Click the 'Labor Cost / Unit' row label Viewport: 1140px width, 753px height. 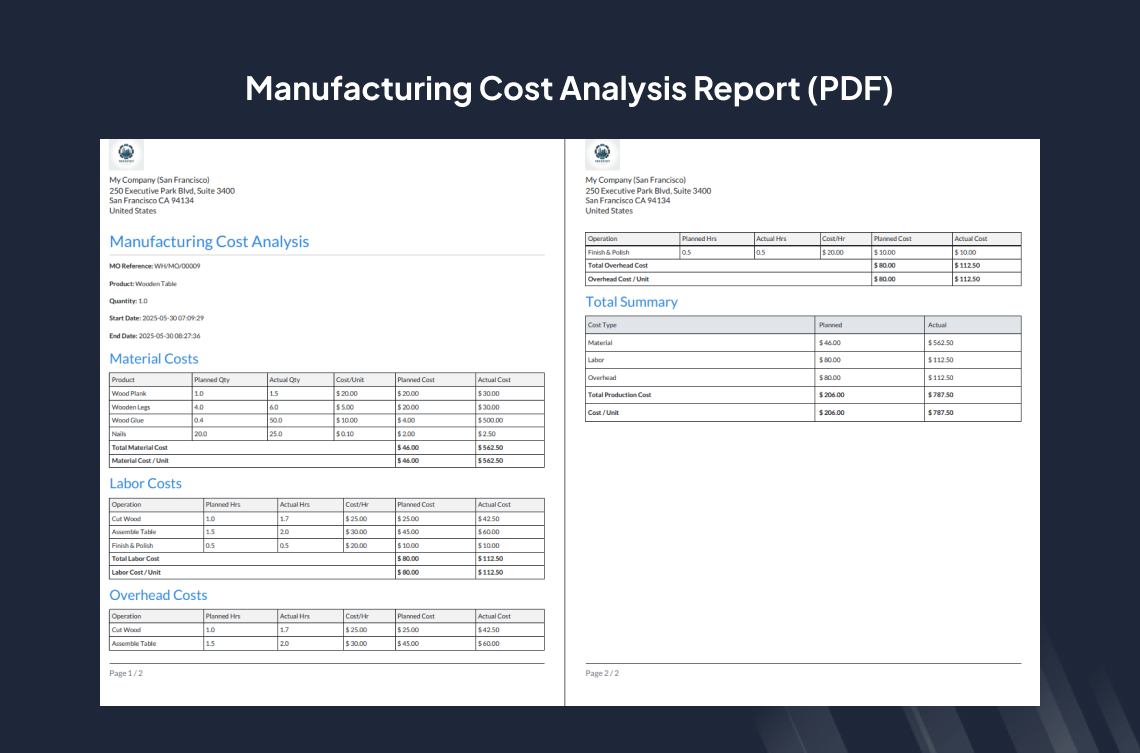coord(136,573)
